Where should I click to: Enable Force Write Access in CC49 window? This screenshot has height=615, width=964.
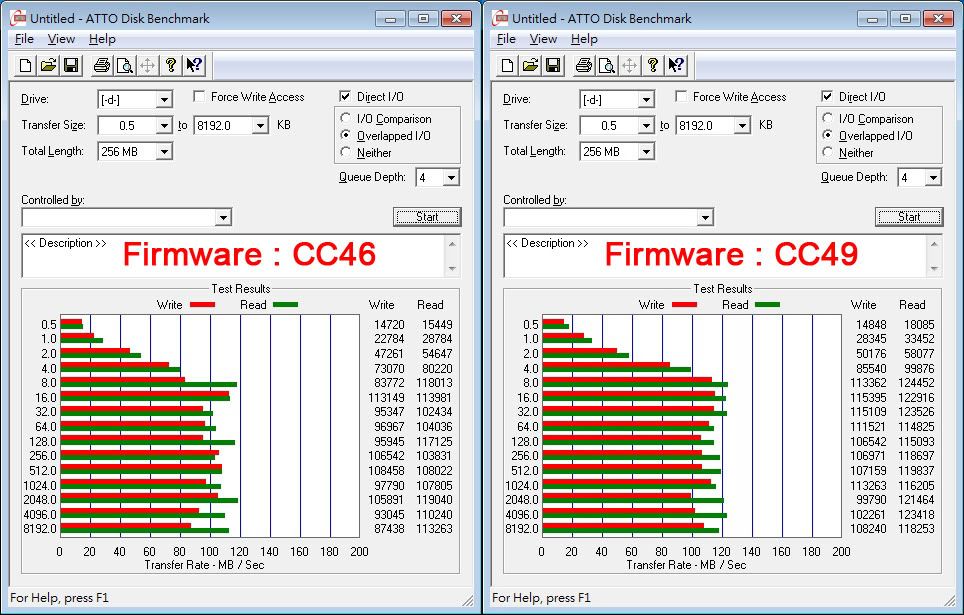pyautogui.click(x=681, y=97)
